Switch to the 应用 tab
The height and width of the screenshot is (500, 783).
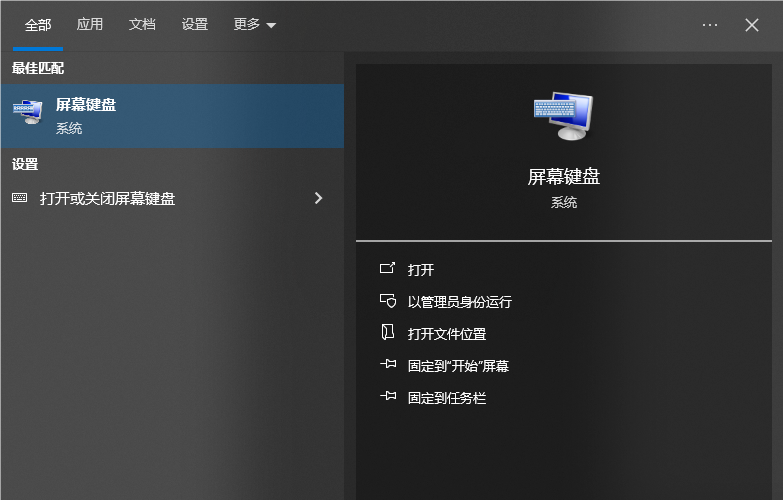click(90, 24)
